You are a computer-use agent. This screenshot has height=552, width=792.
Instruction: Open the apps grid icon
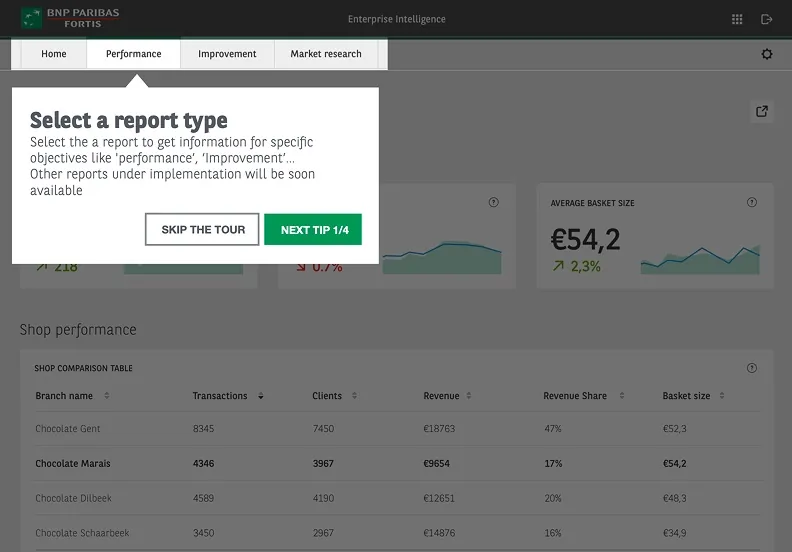(737, 19)
